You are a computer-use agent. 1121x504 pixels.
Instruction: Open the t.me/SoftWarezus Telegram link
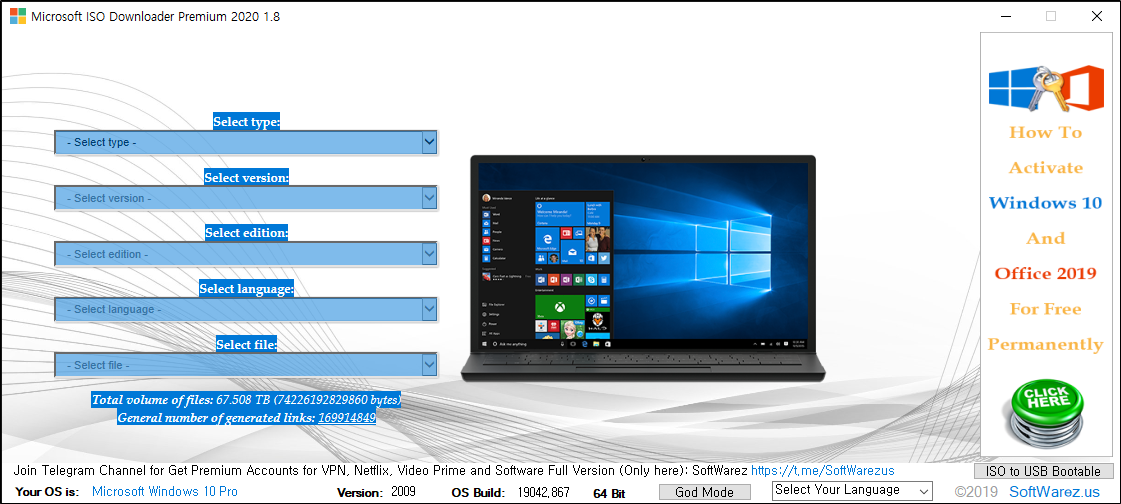coord(822,471)
